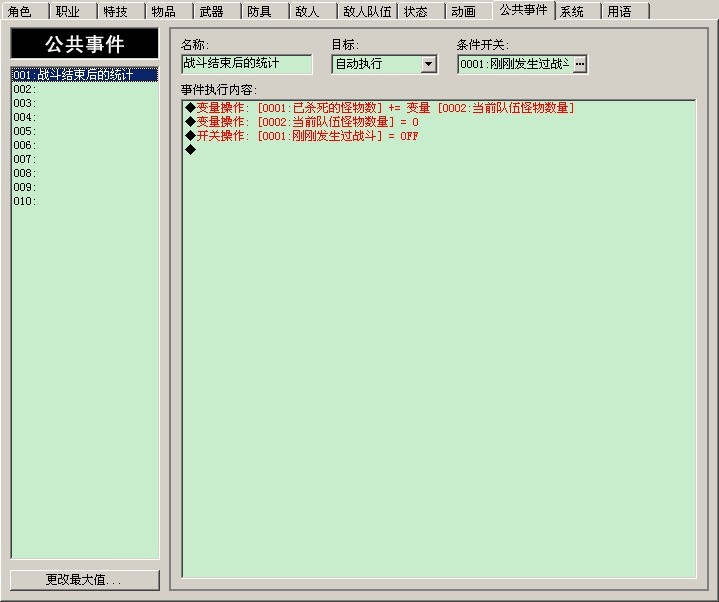Select empty common event 007

[x=85, y=159]
